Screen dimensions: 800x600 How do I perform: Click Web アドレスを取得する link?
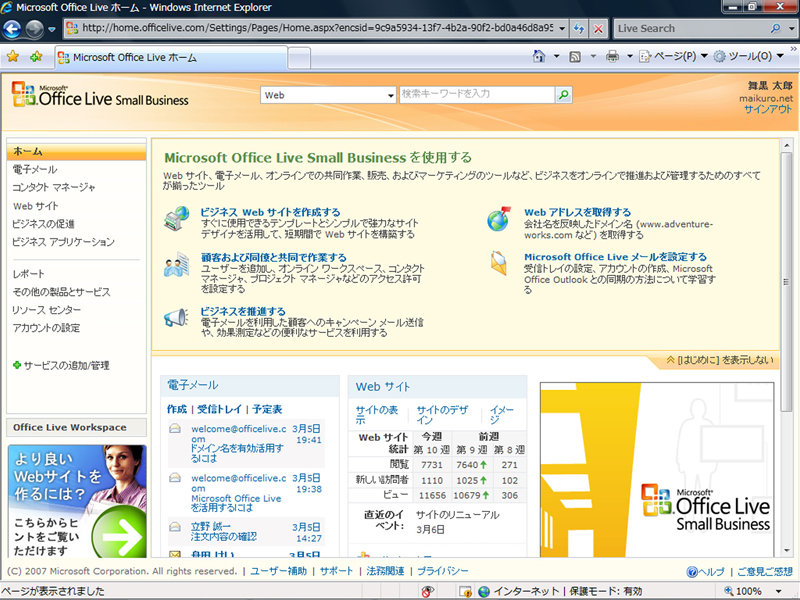[578, 212]
